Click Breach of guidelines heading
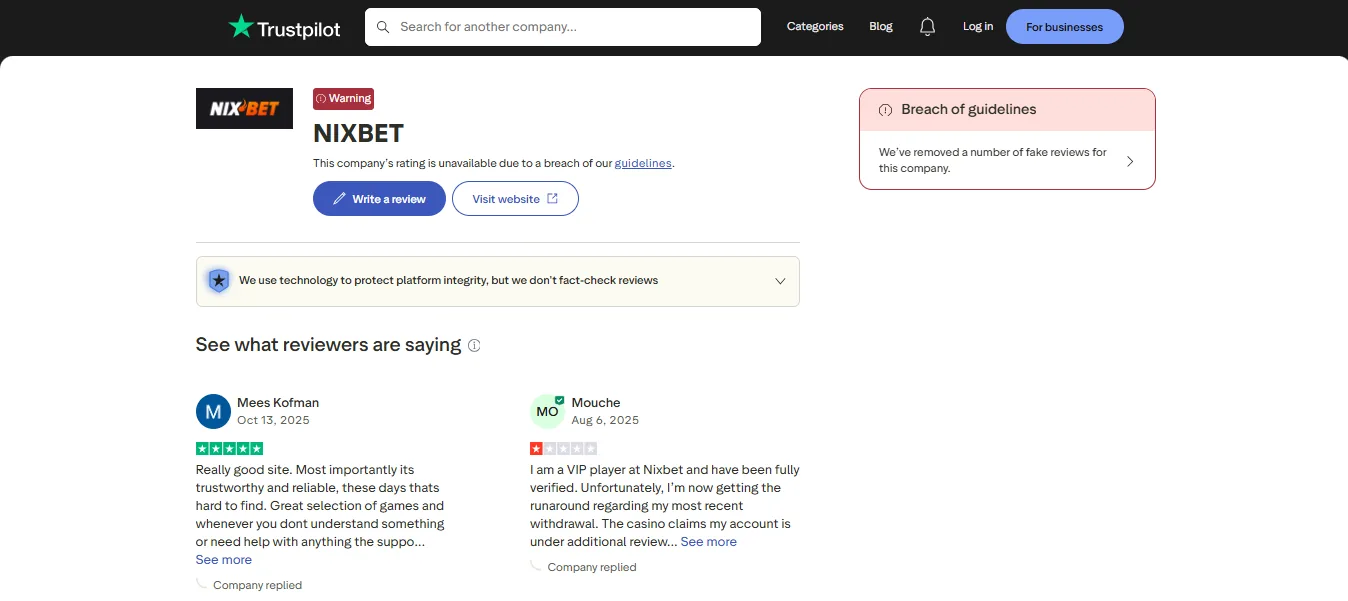The height and width of the screenshot is (601, 1348). point(969,110)
